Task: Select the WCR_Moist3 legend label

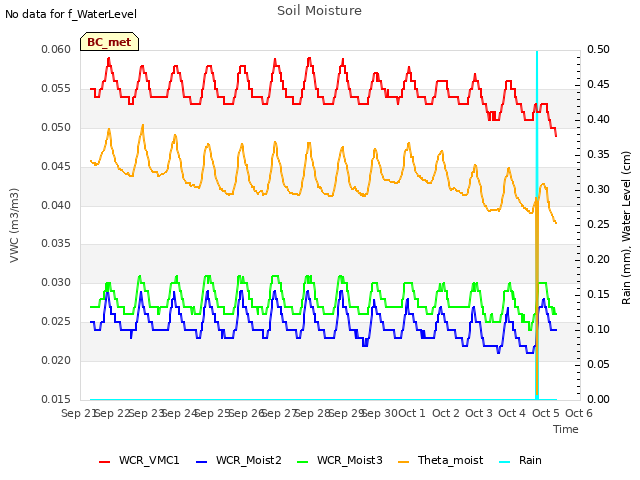Action: 350,460
